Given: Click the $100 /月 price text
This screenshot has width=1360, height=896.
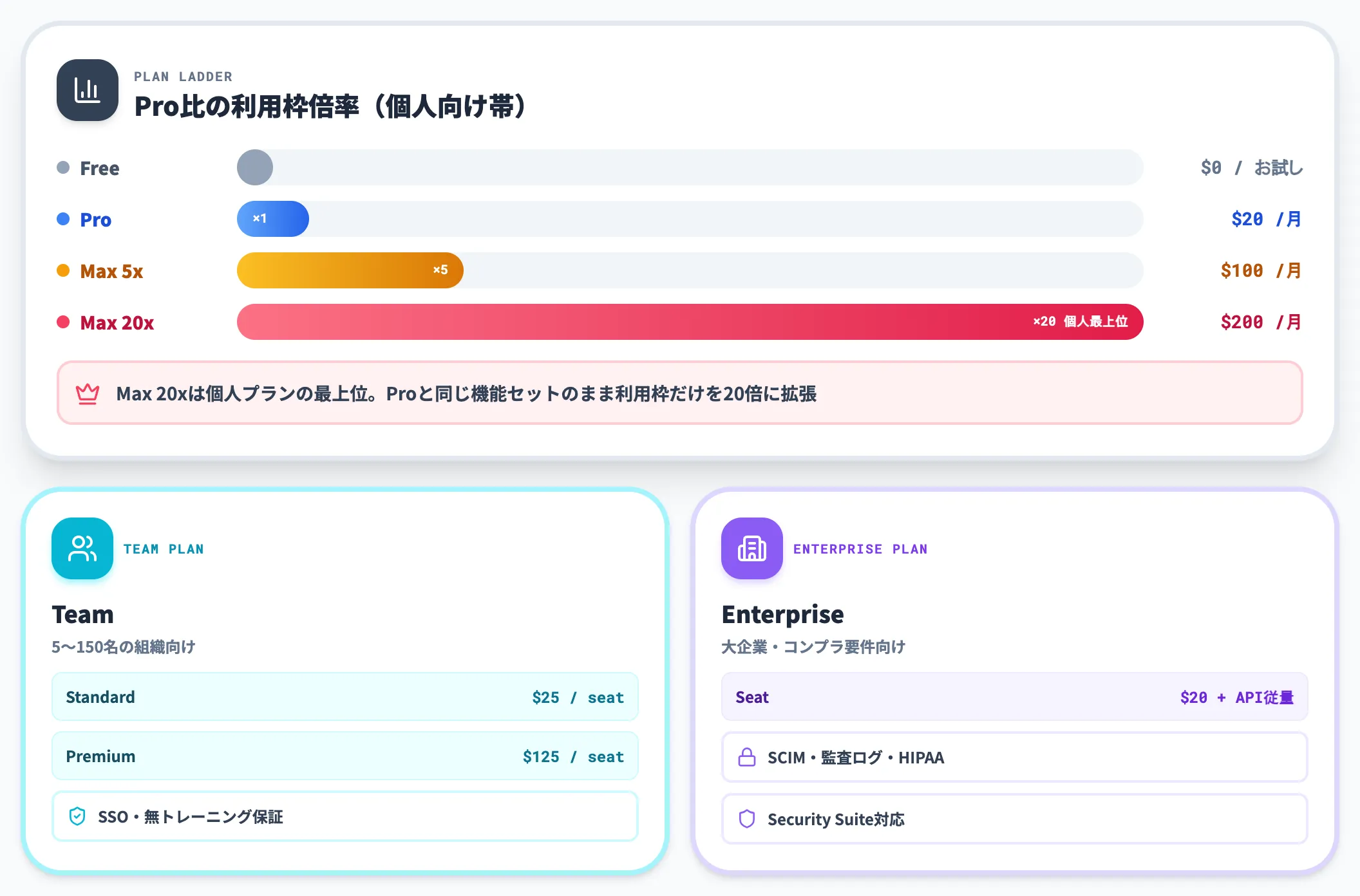Looking at the screenshot, I should (x=1262, y=271).
